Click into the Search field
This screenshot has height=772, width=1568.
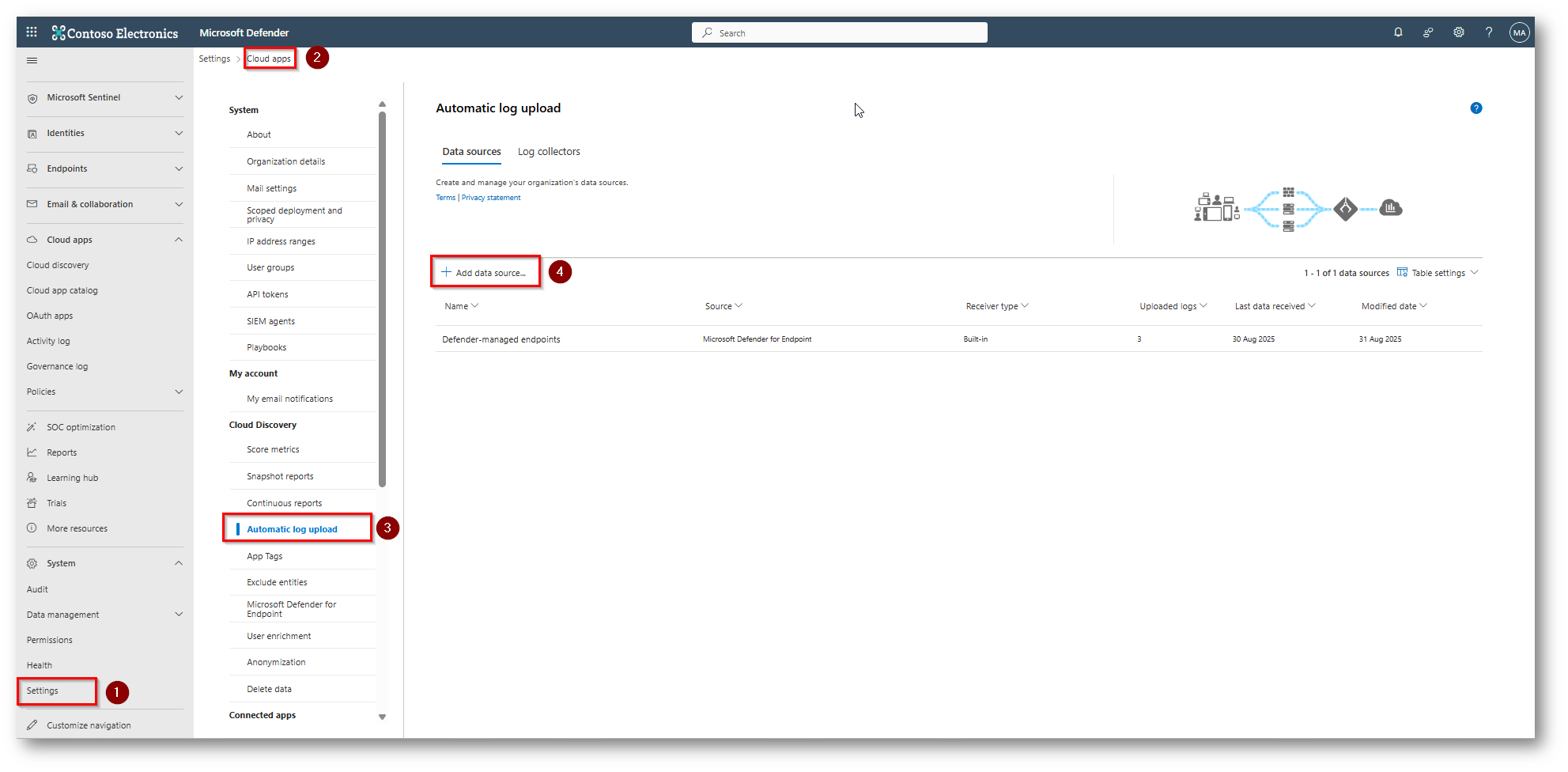[839, 32]
